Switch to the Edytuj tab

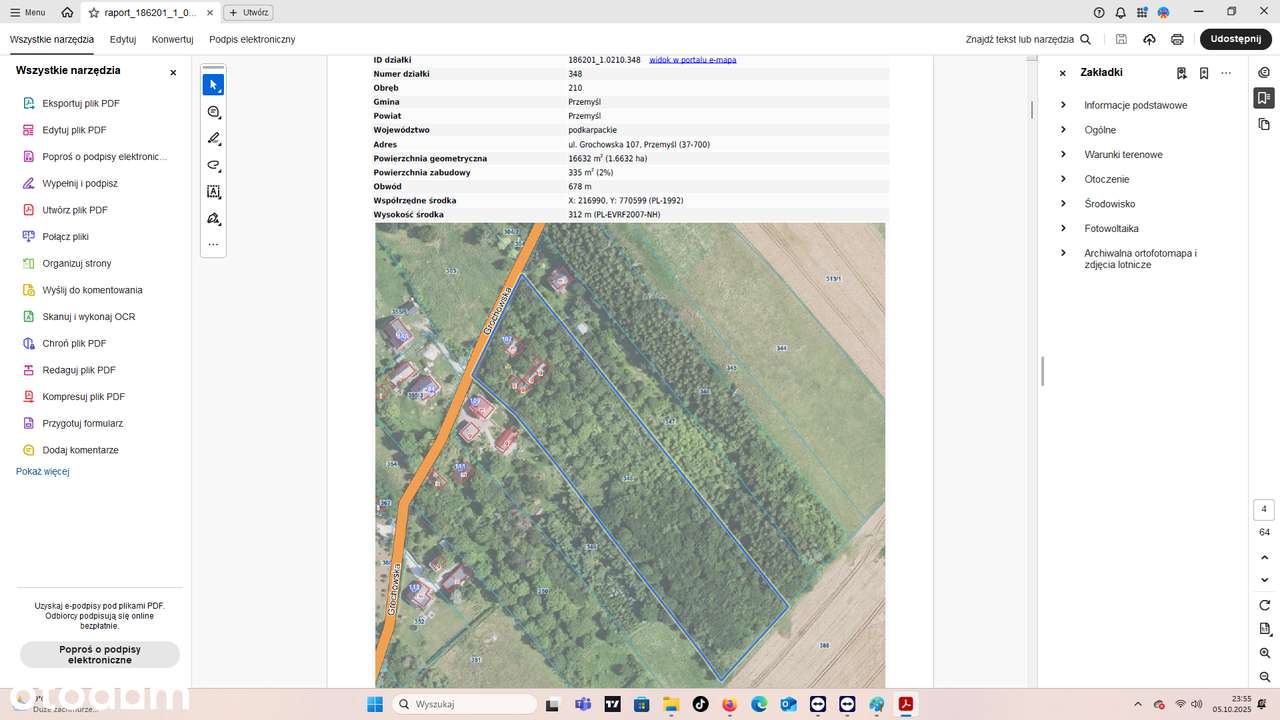123,40
